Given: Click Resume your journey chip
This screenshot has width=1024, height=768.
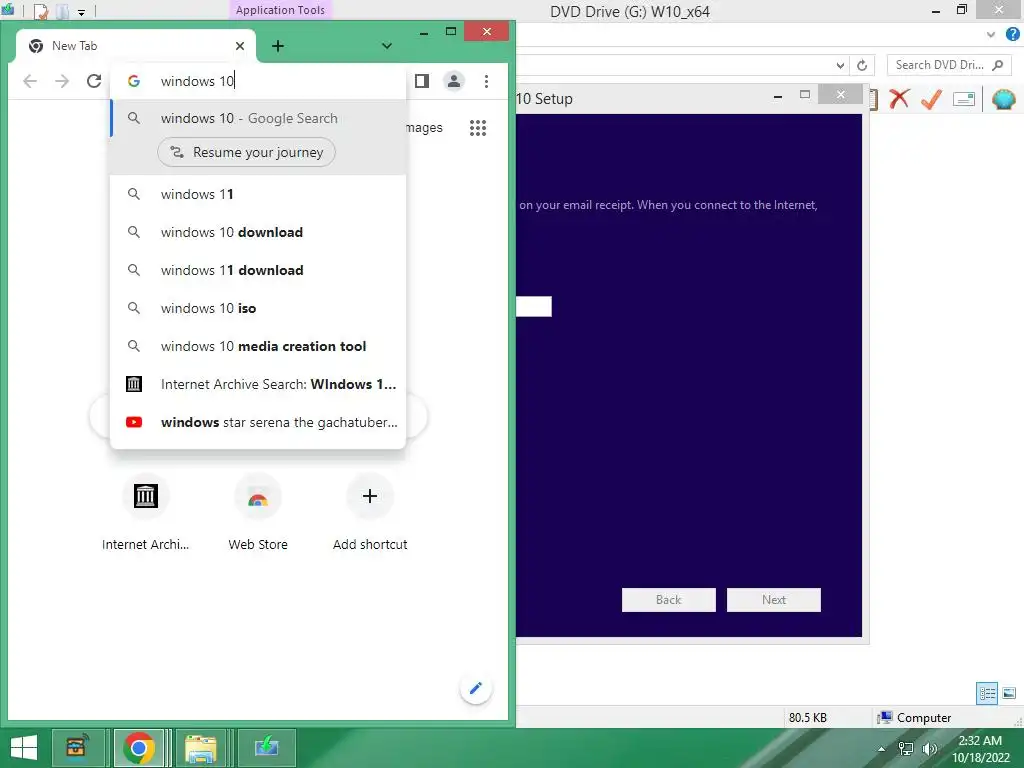Looking at the screenshot, I should 246,152.
